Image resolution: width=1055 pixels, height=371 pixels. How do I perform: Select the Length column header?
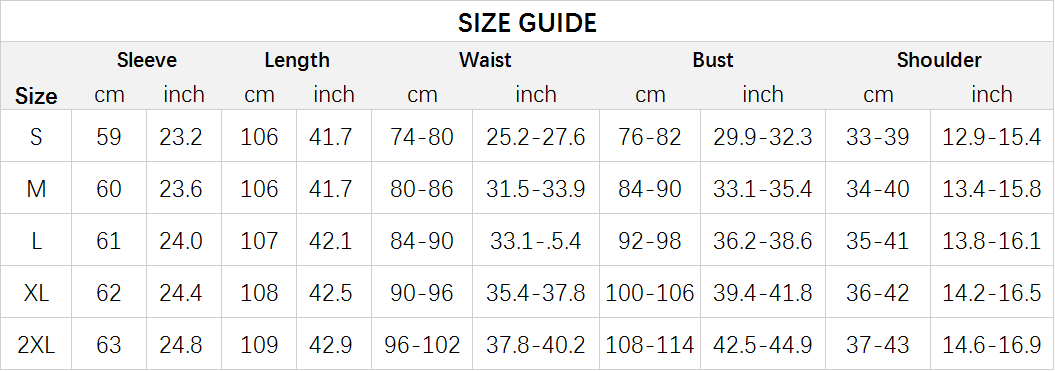coord(297,60)
